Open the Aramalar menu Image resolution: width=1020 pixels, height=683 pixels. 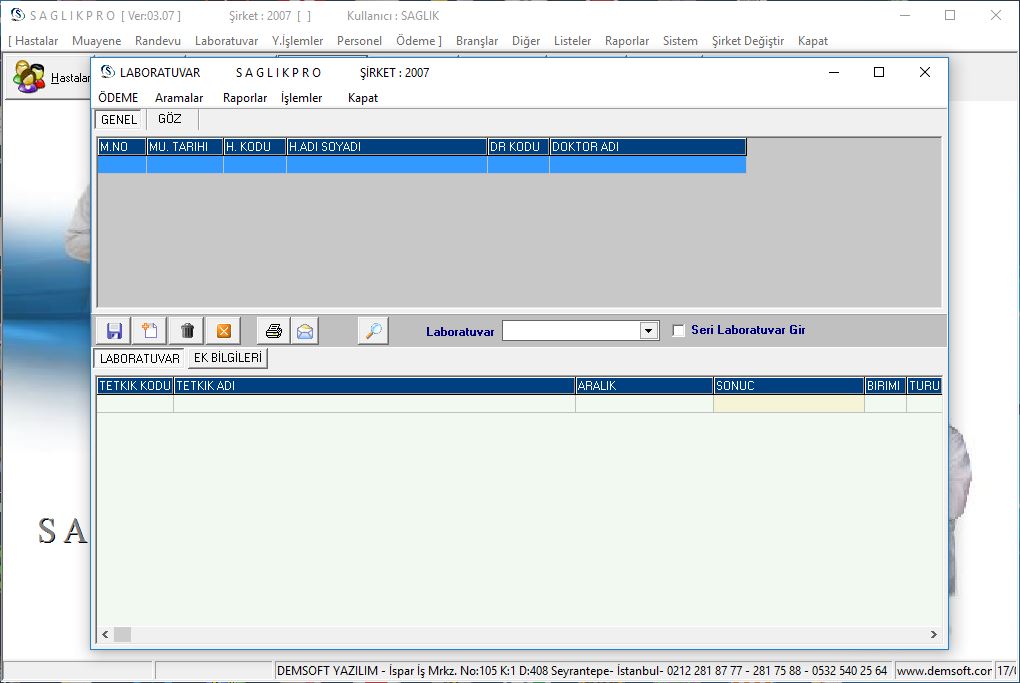(179, 98)
